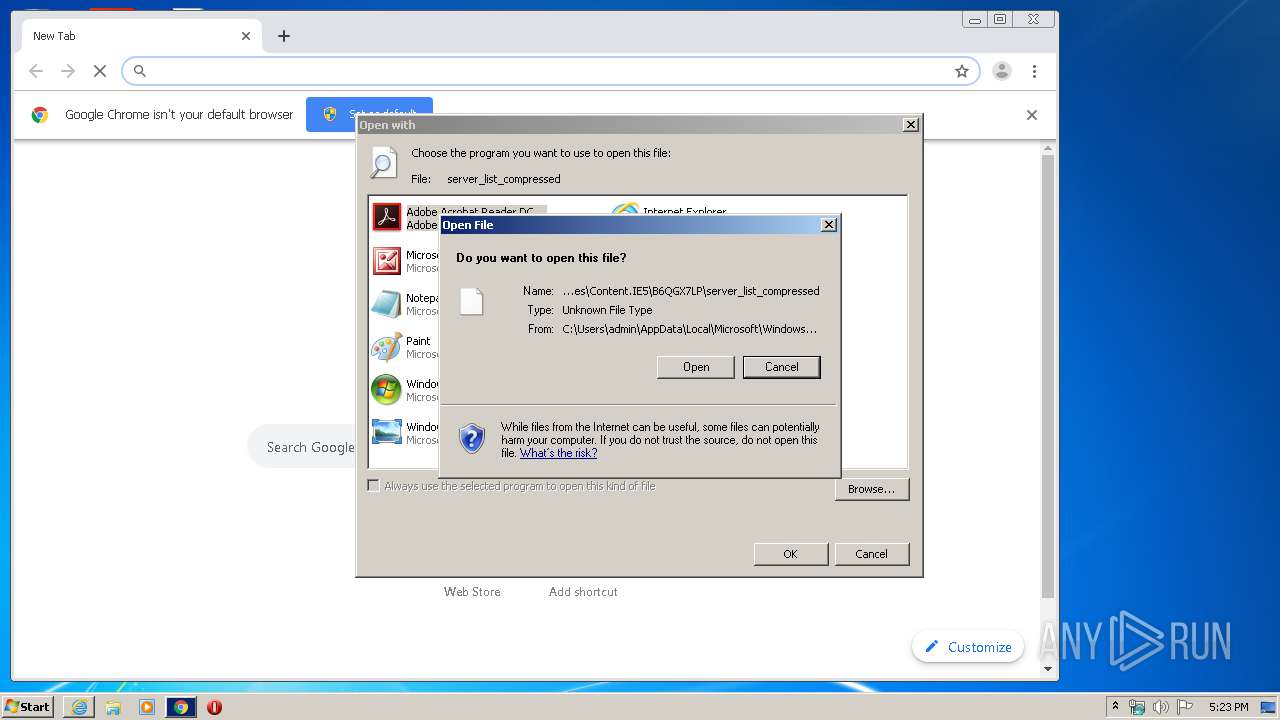The image size is (1280, 720).
Task: Open the Web Store shortcut
Action: pos(472,592)
